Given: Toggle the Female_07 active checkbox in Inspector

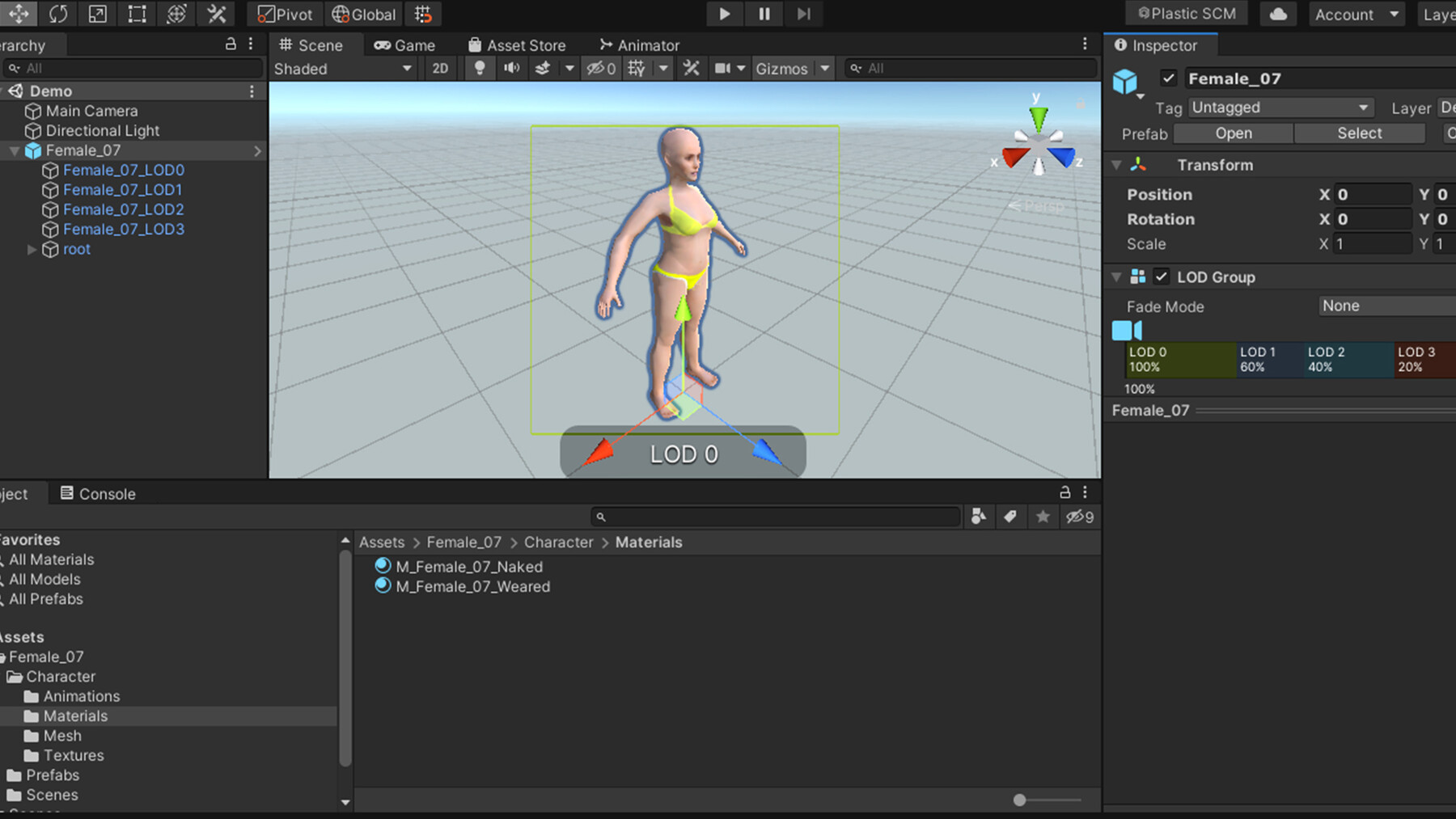Looking at the screenshot, I should click(x=1168, y=78).
